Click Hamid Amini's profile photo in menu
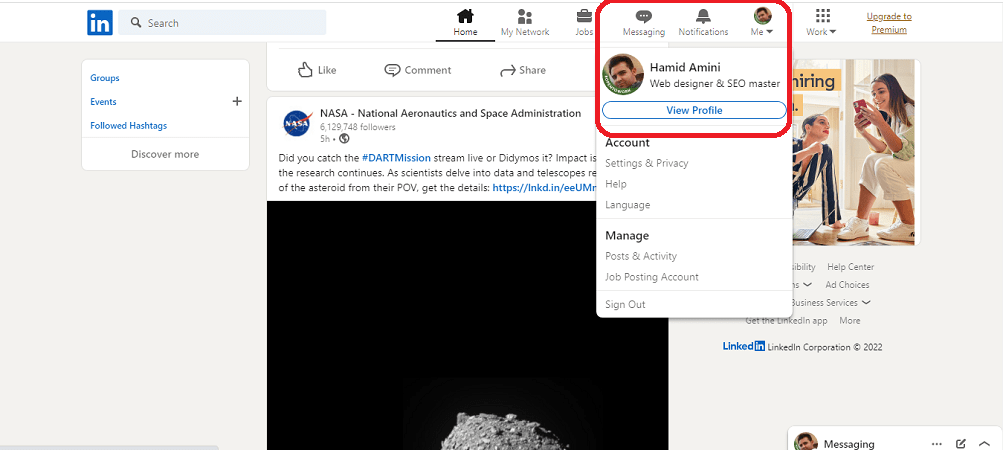Viewport: 1003px width, 450px height. [x=622, y=74]
